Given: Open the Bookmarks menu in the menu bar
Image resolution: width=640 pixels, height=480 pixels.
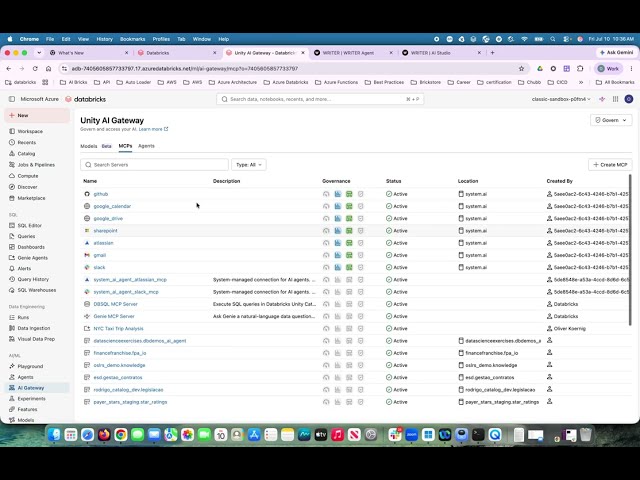Looking at the screenshot, I should point(132,39).
